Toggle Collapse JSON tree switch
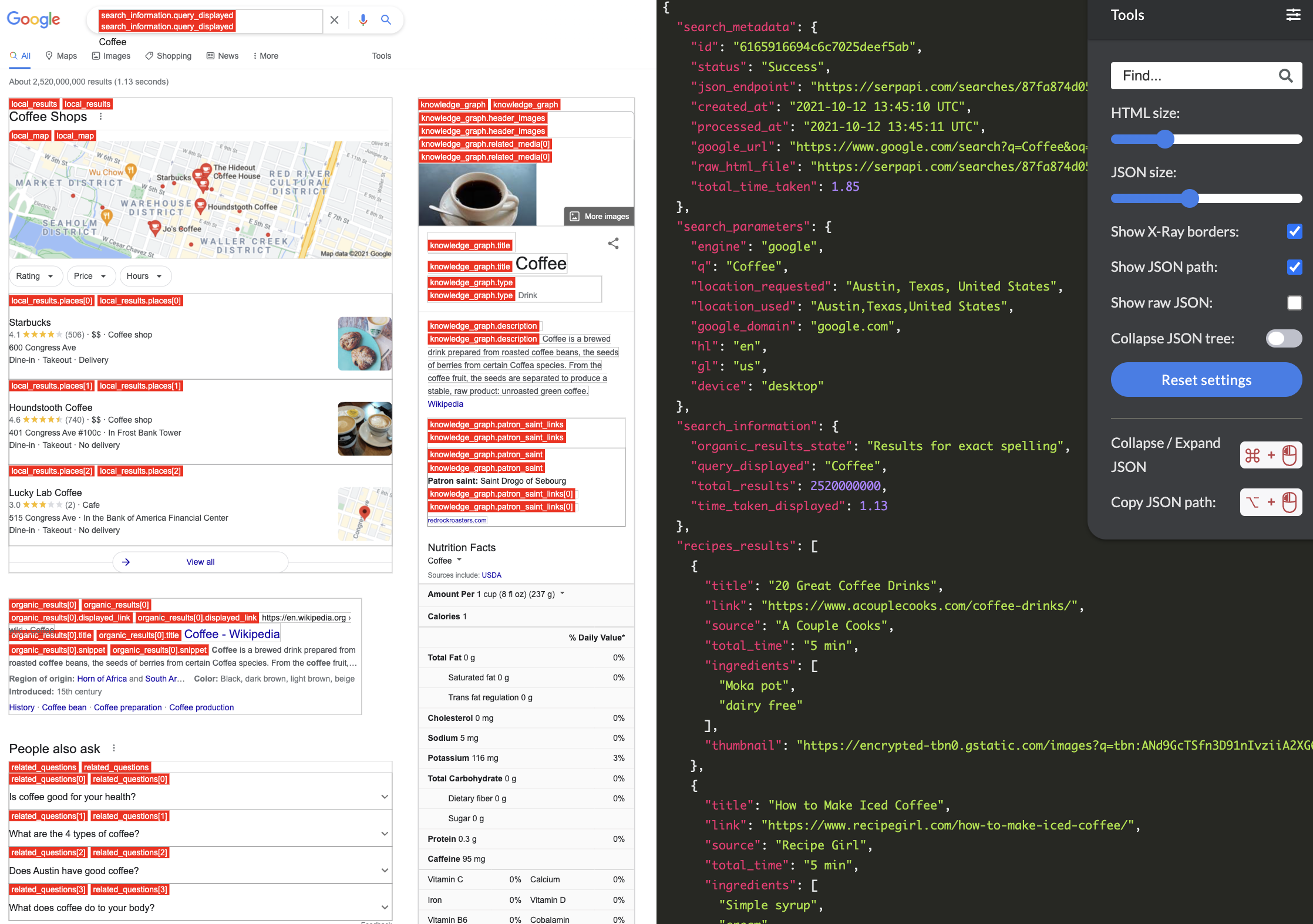 [1284, 339]
